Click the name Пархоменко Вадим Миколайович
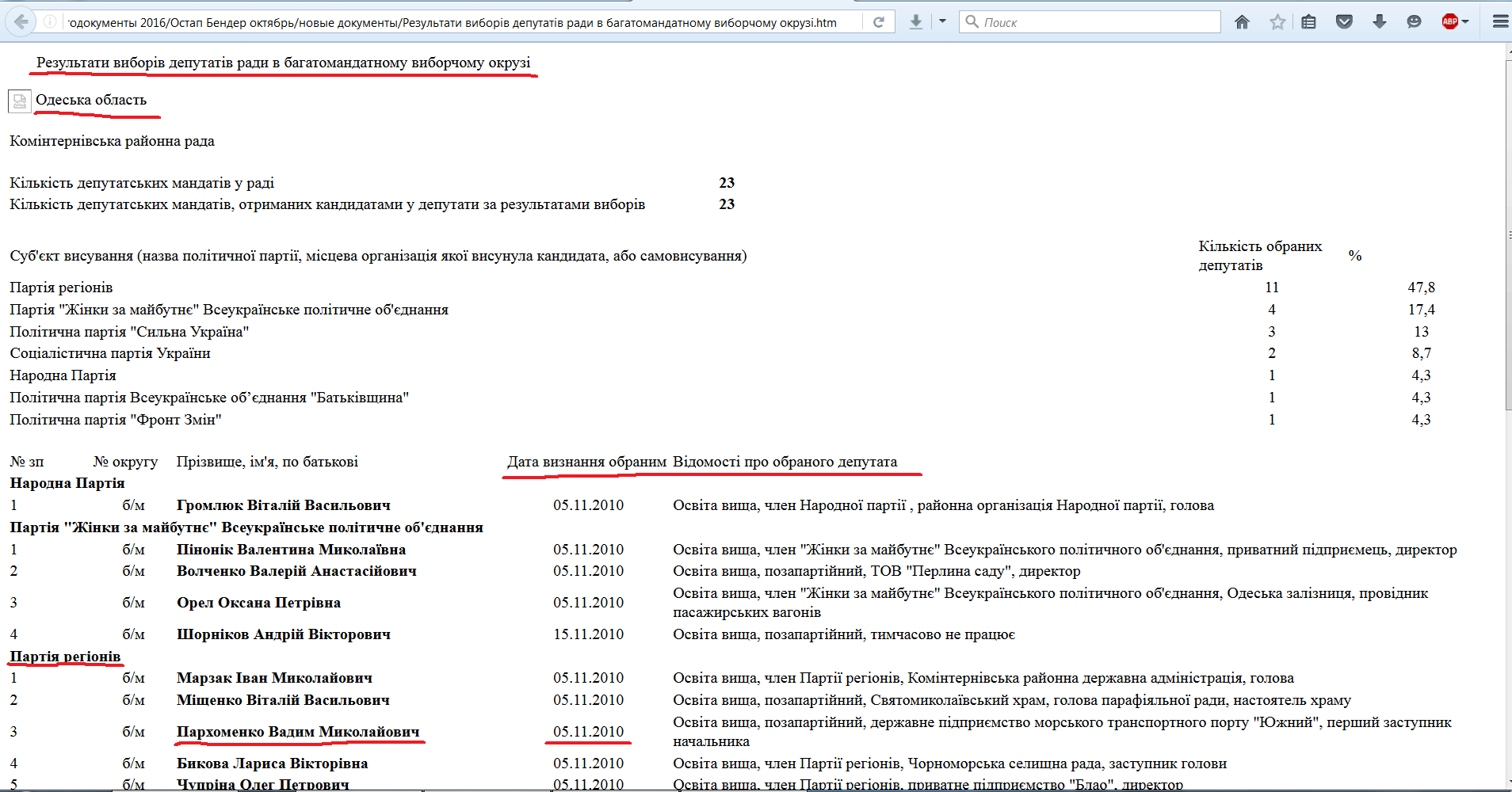The height and width of the screenshot is (792, 1512). pos(298,732)
